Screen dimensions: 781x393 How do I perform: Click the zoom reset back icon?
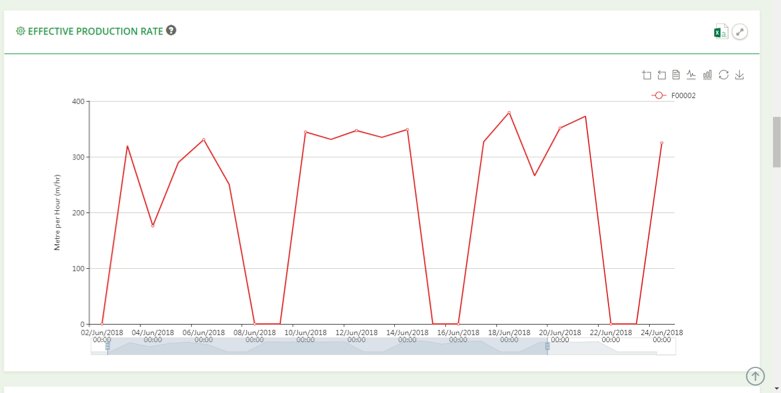coord(661,75)
